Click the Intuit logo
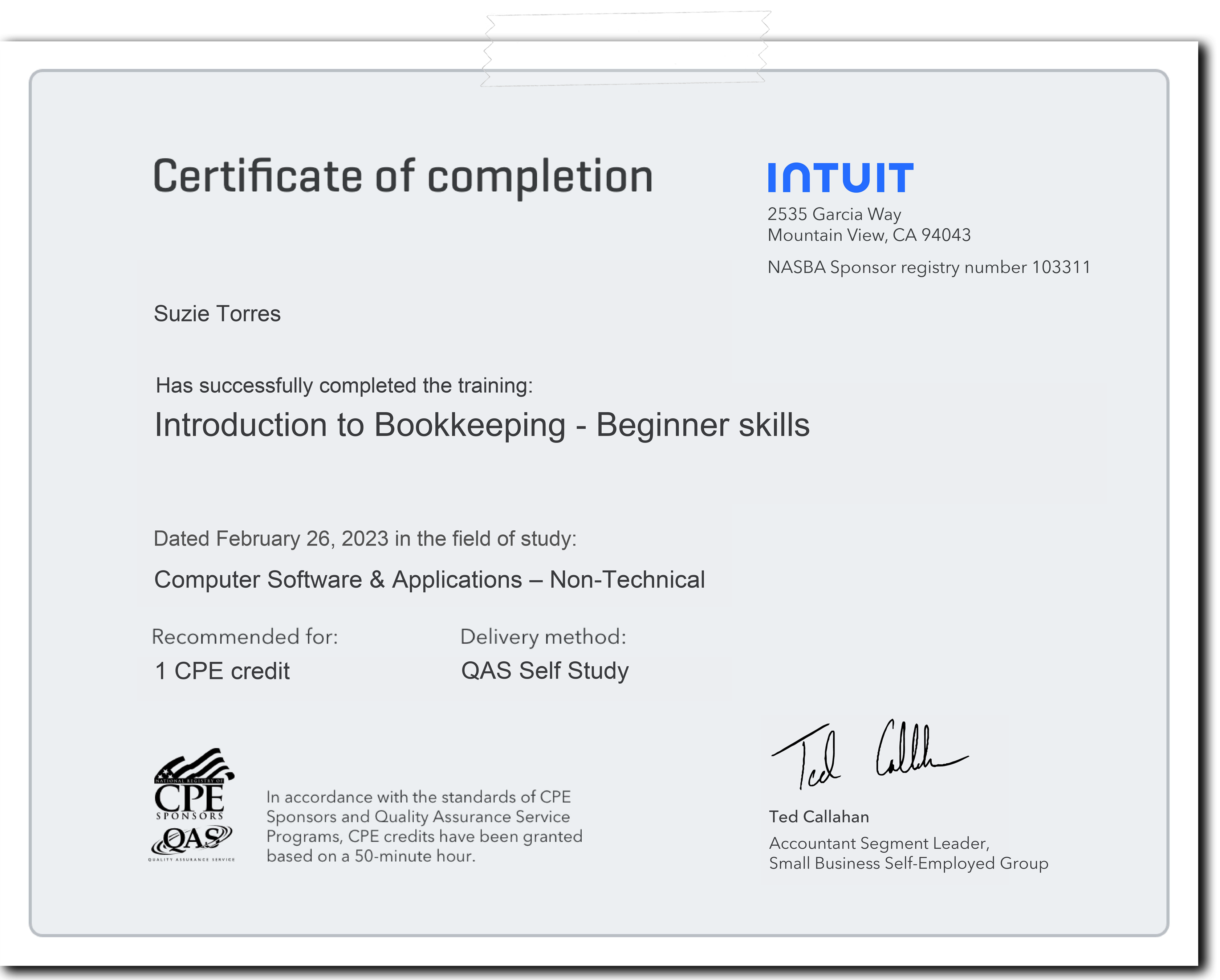 coord(840,177)
